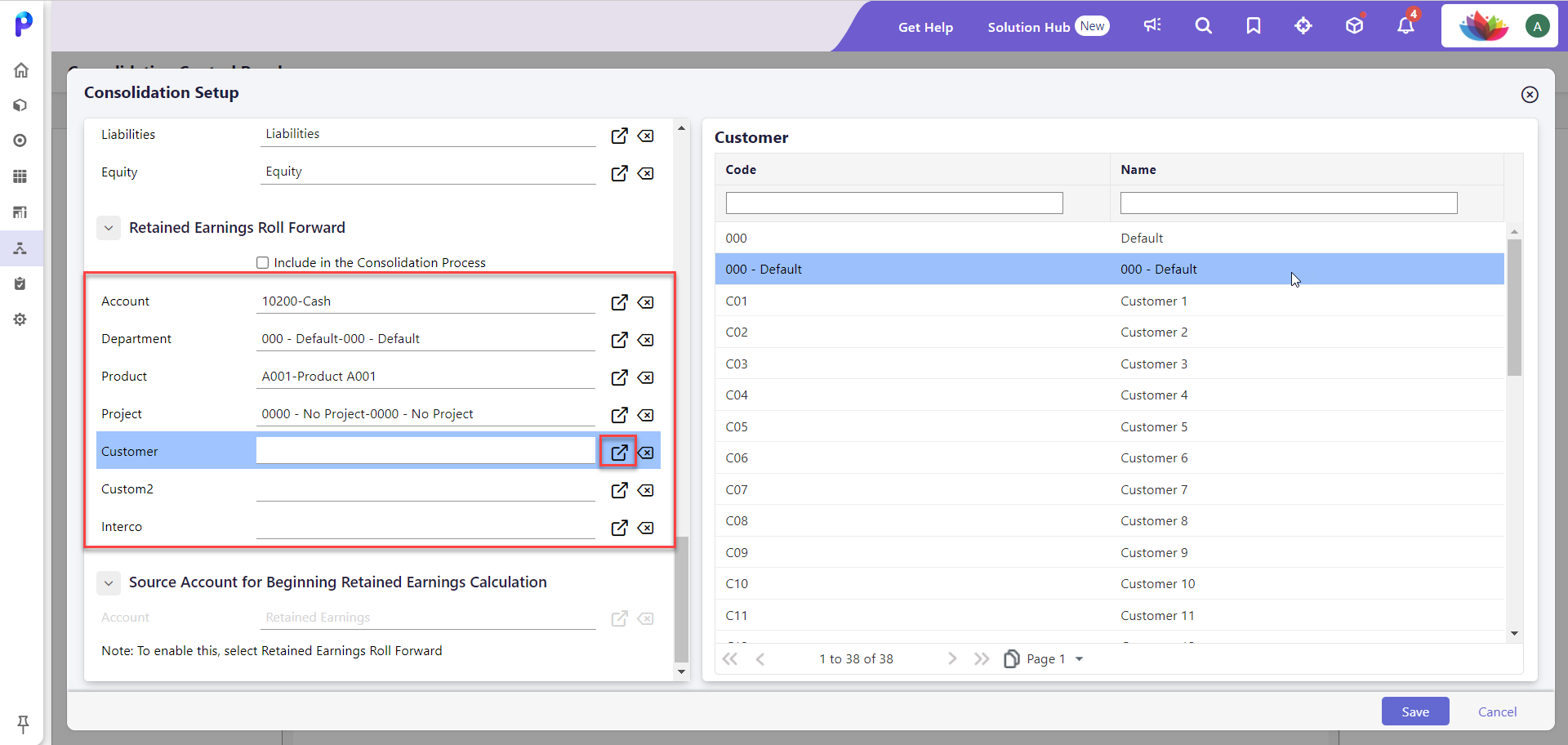Open lookup for Department field
Viewport: 1568px width, 745px height.
click(620, 340)
